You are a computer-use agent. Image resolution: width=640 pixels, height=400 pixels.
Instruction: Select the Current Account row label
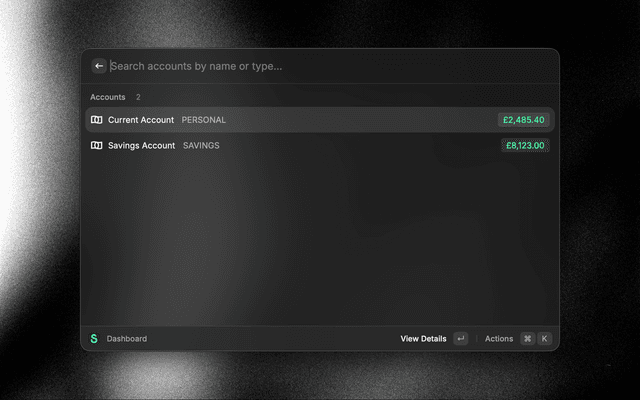tap(140, 120)
